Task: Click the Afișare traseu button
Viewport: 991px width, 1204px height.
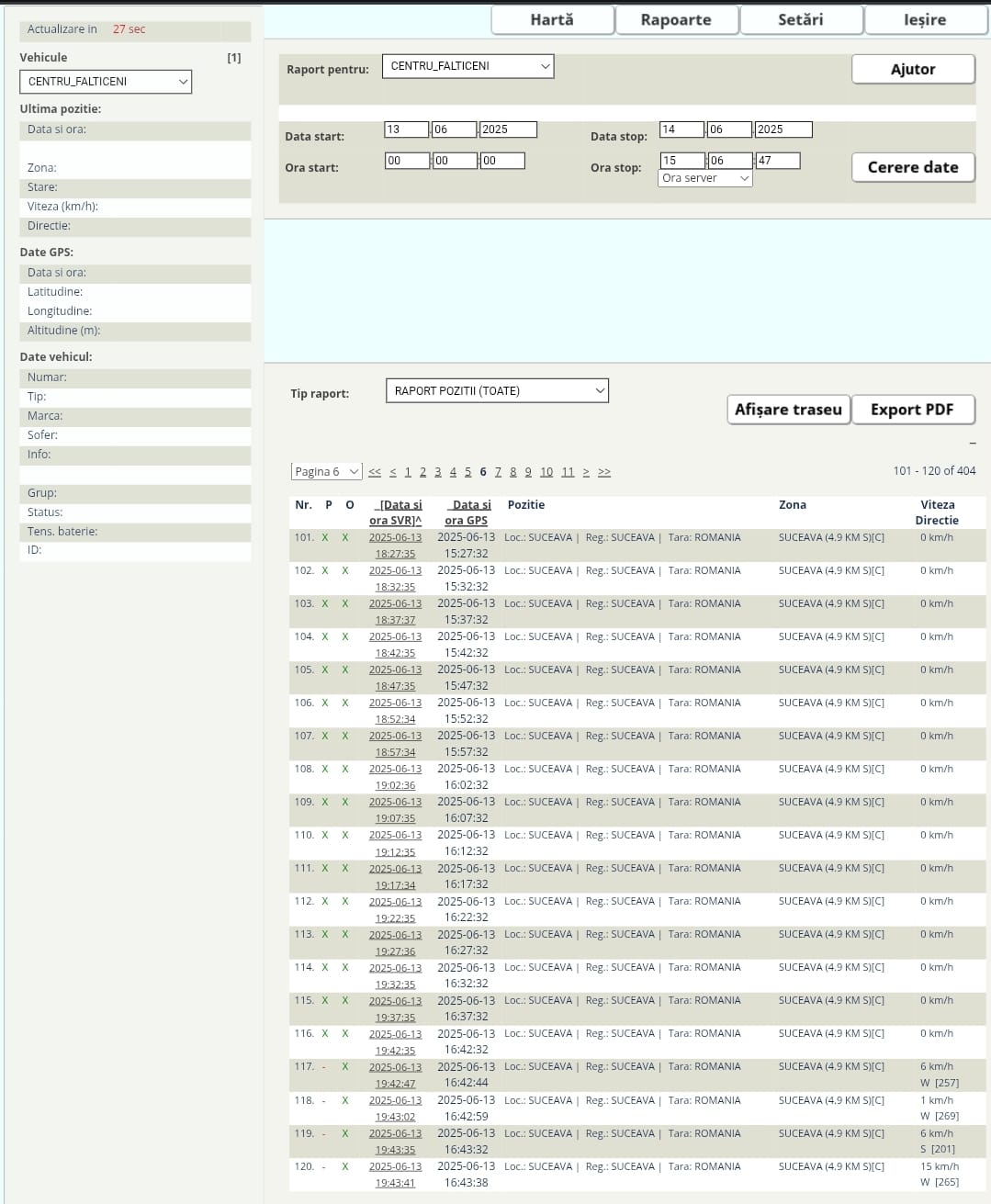Action: [788, 410]
